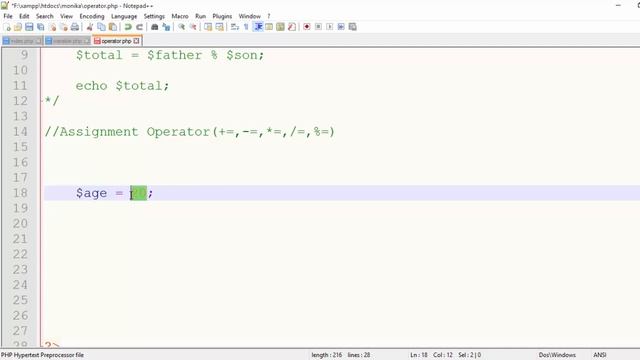Click the highlighted value after $age =
The height and width of the screenshot is (360, 640).
139,193
